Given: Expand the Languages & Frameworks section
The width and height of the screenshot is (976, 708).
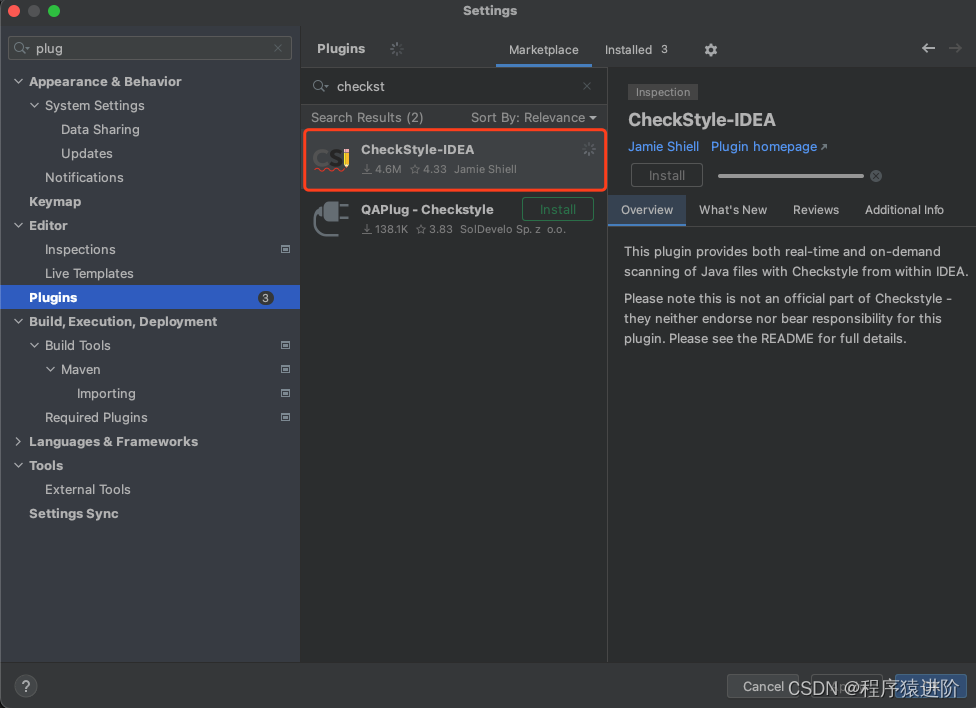Looking at the screenshot, I should (16, 441).
